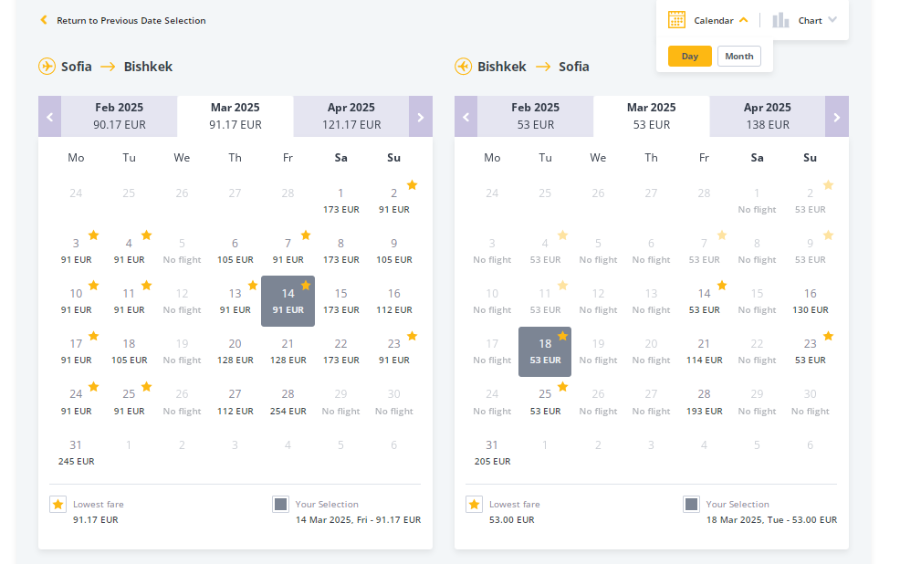900x564 pixels.
Task: Open Apr 2025 138 EUR return tab
Action: point(767,116)
